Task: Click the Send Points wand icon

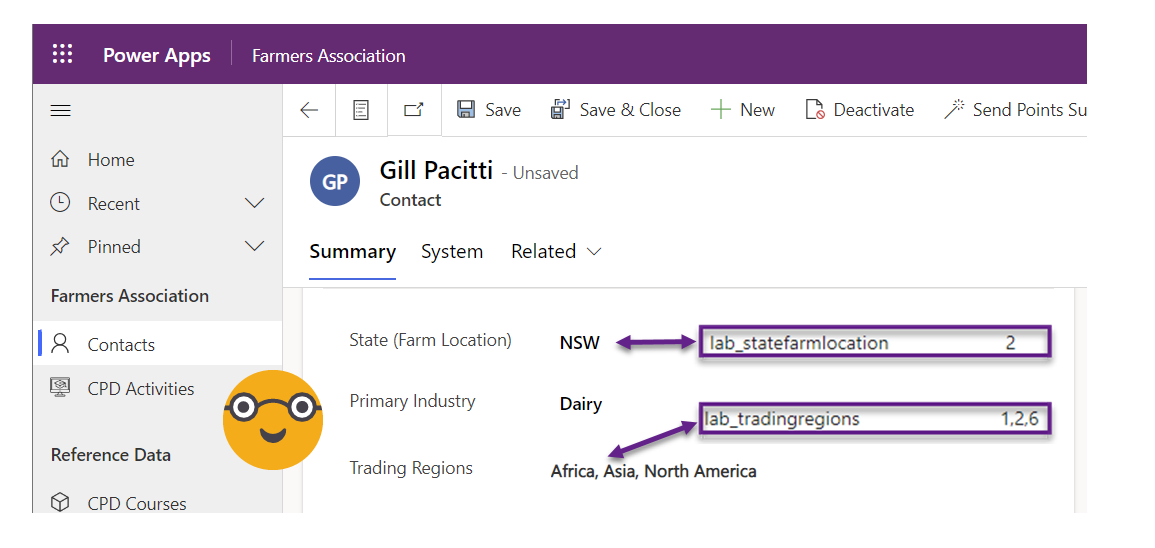Action: coord(955,110)
